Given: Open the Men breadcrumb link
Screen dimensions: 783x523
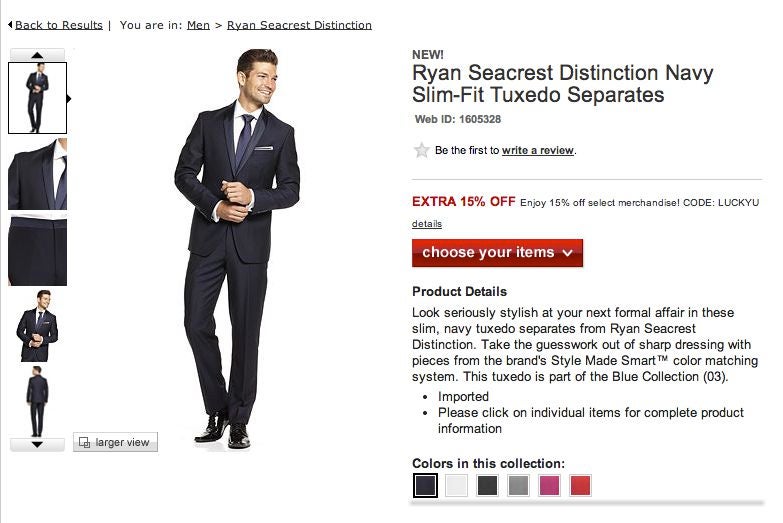Looking at the screenshot, I should coord(198,25).
